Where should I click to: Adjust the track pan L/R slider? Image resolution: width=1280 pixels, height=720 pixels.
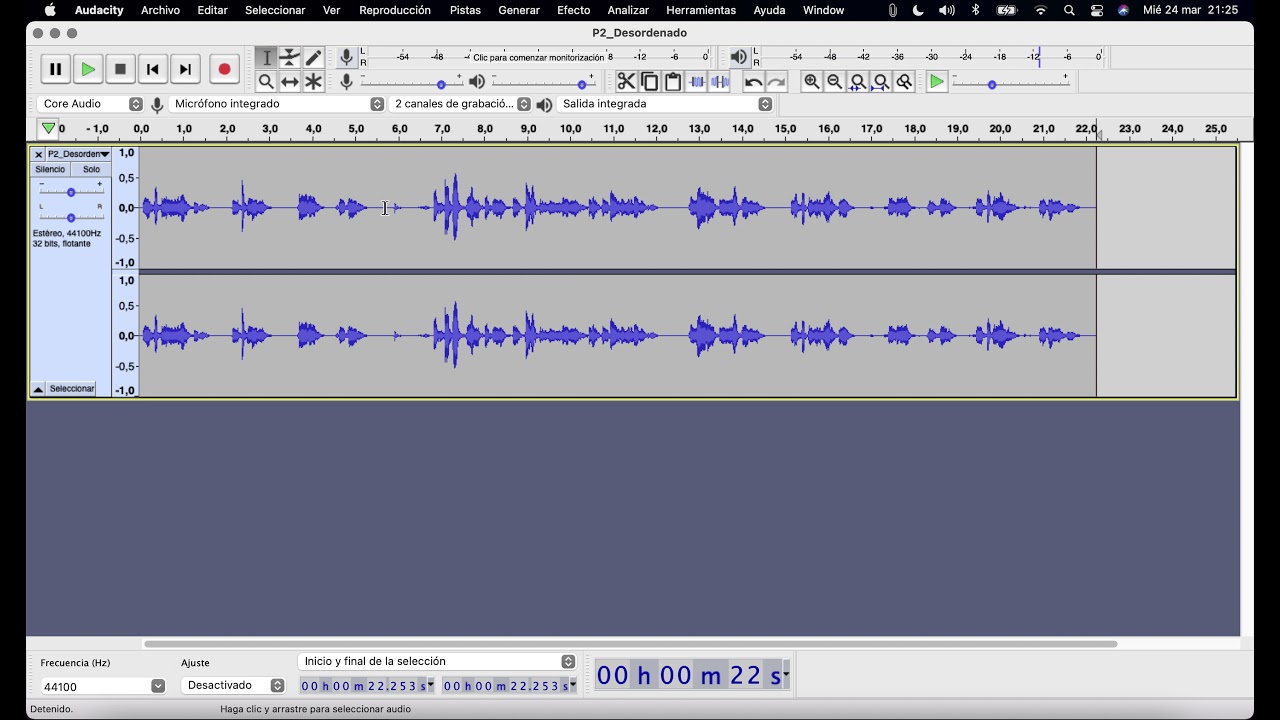71,216
